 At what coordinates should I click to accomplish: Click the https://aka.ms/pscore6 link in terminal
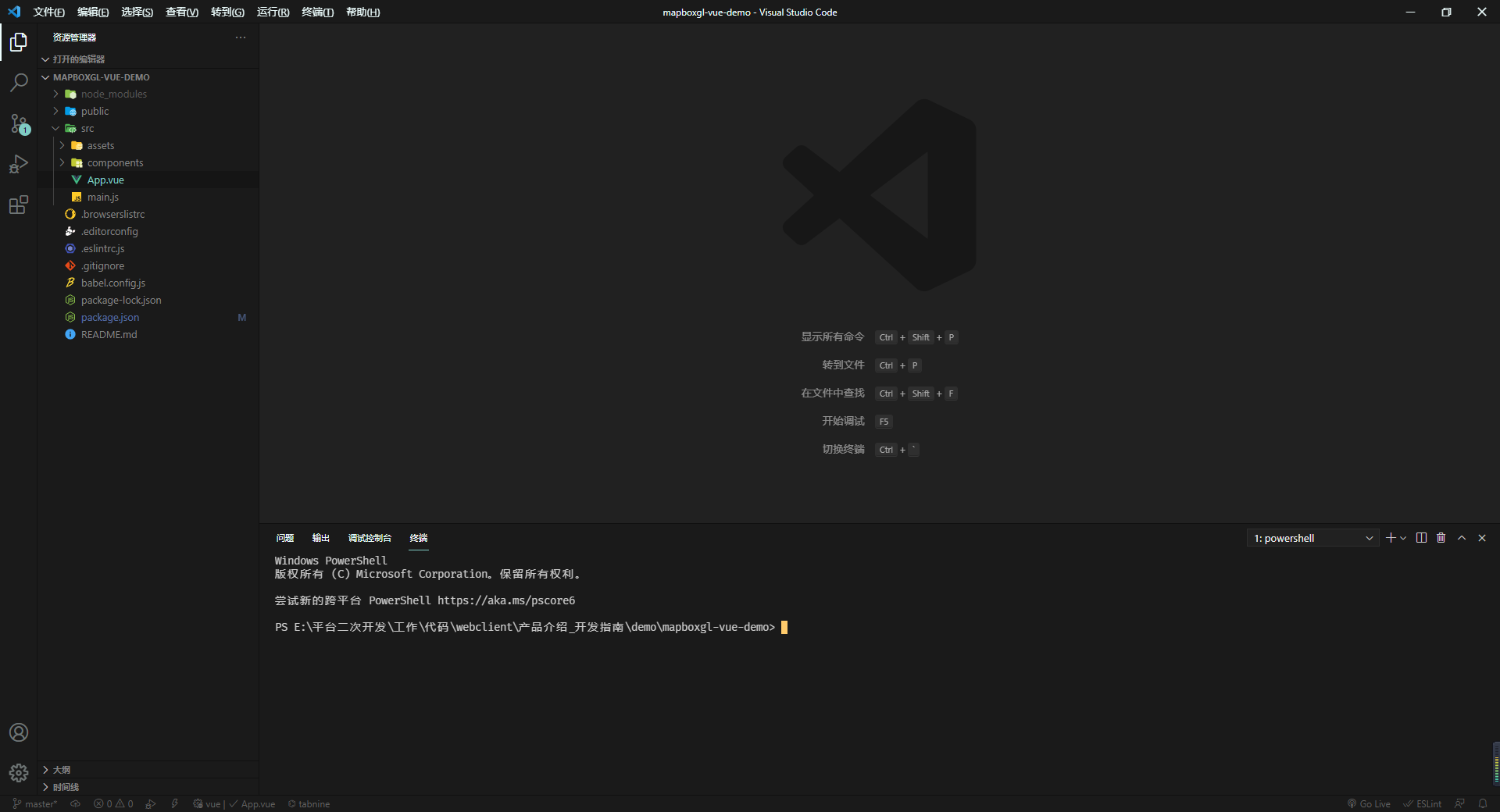click(506, 601)
